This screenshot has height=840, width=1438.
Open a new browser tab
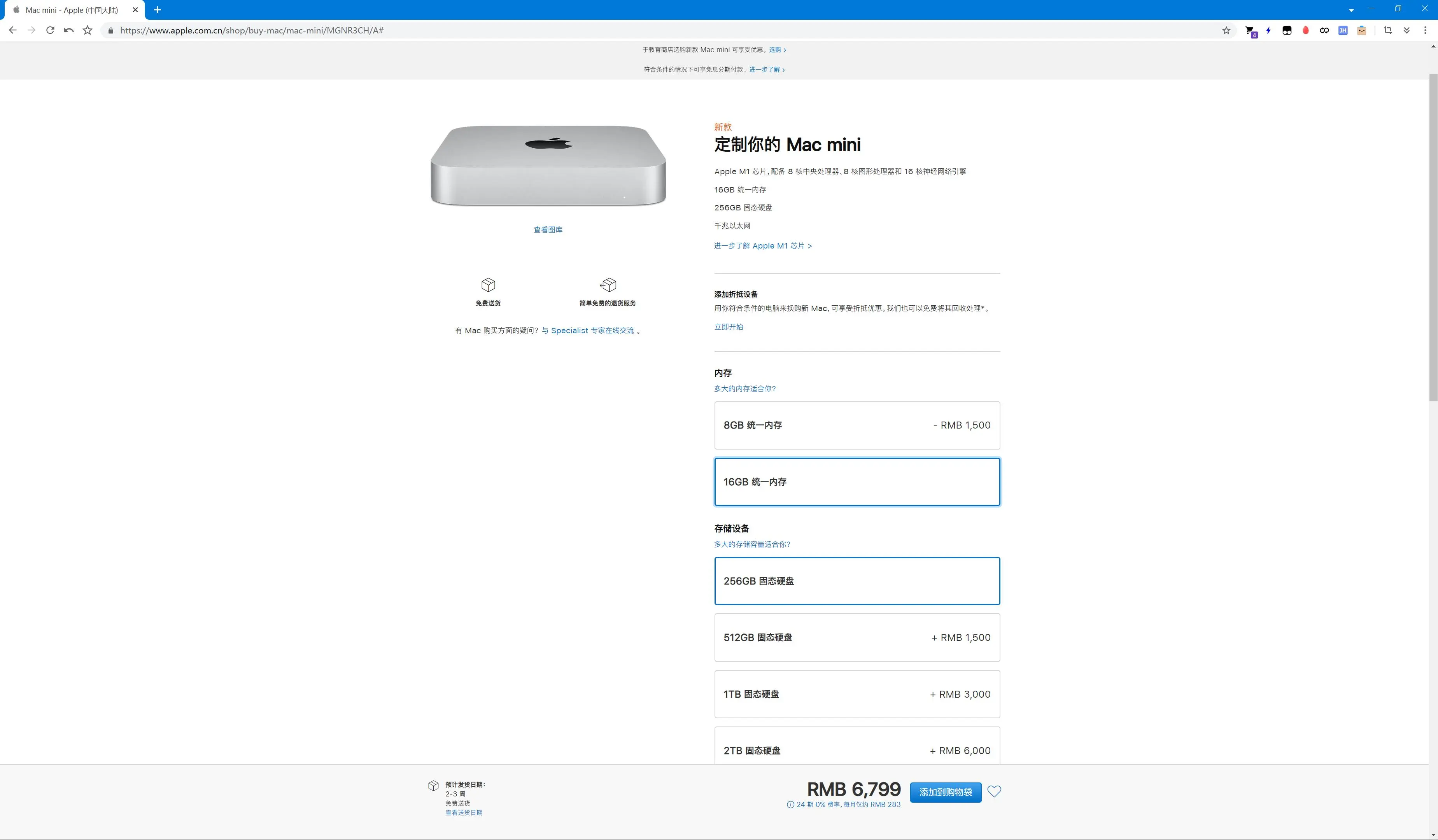click(158, 10)
